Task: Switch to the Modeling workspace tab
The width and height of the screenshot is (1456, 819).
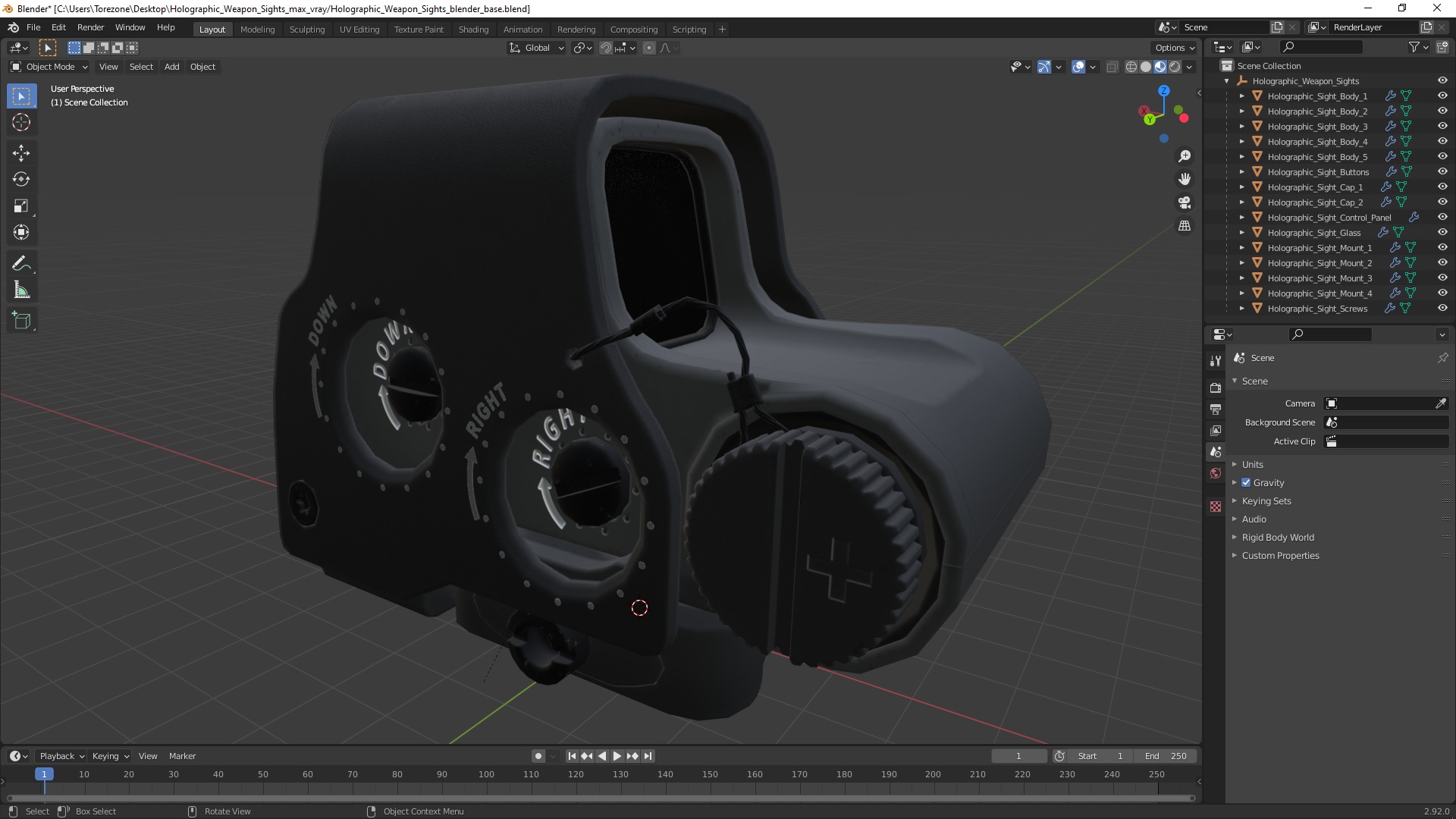Action: 257,30
